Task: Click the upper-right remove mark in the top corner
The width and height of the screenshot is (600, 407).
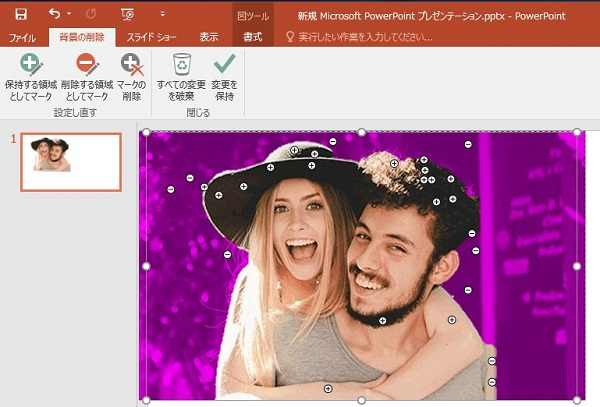Action: pos(468,144)
